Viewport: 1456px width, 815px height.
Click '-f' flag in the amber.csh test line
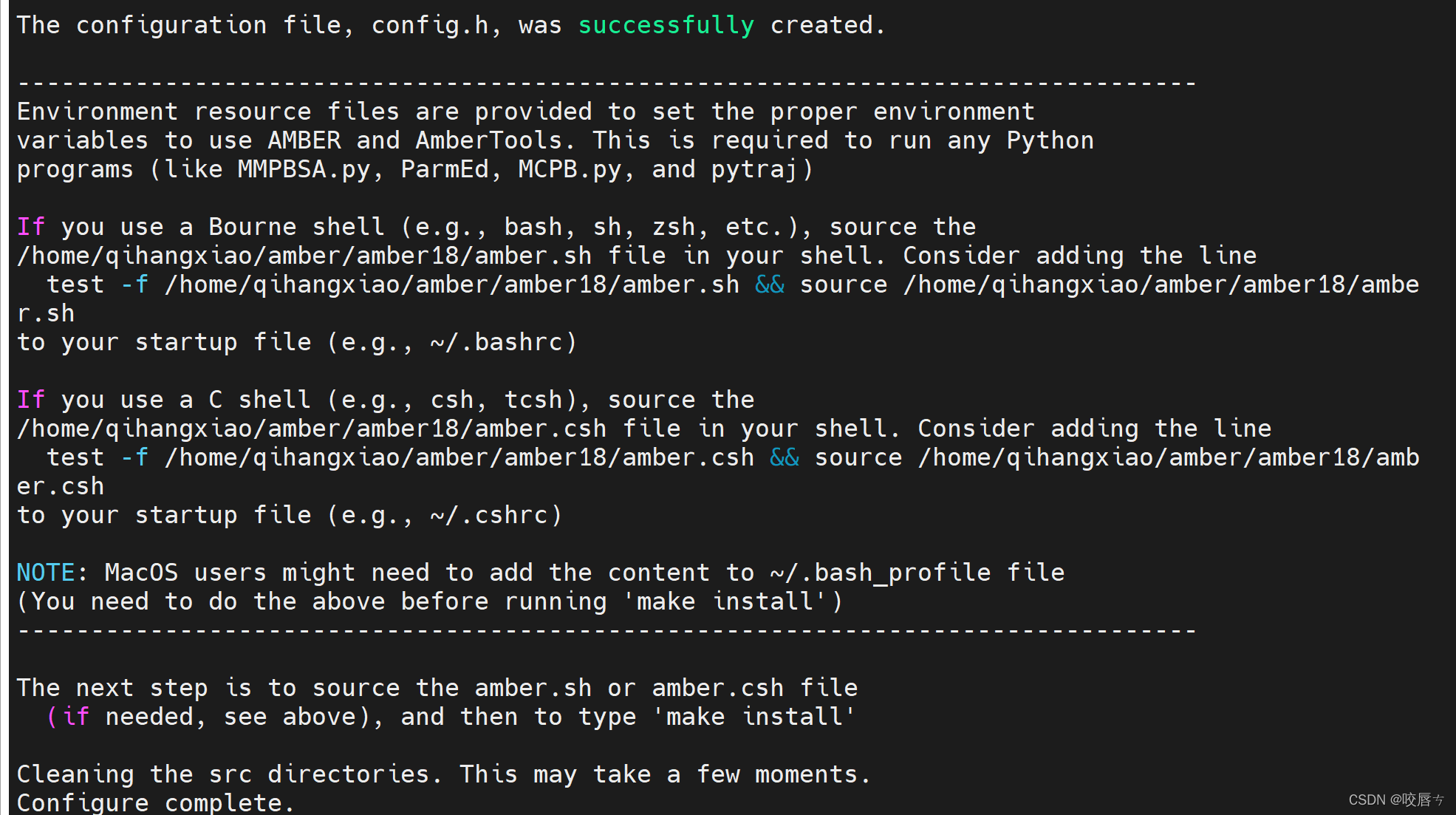(134, 457)
